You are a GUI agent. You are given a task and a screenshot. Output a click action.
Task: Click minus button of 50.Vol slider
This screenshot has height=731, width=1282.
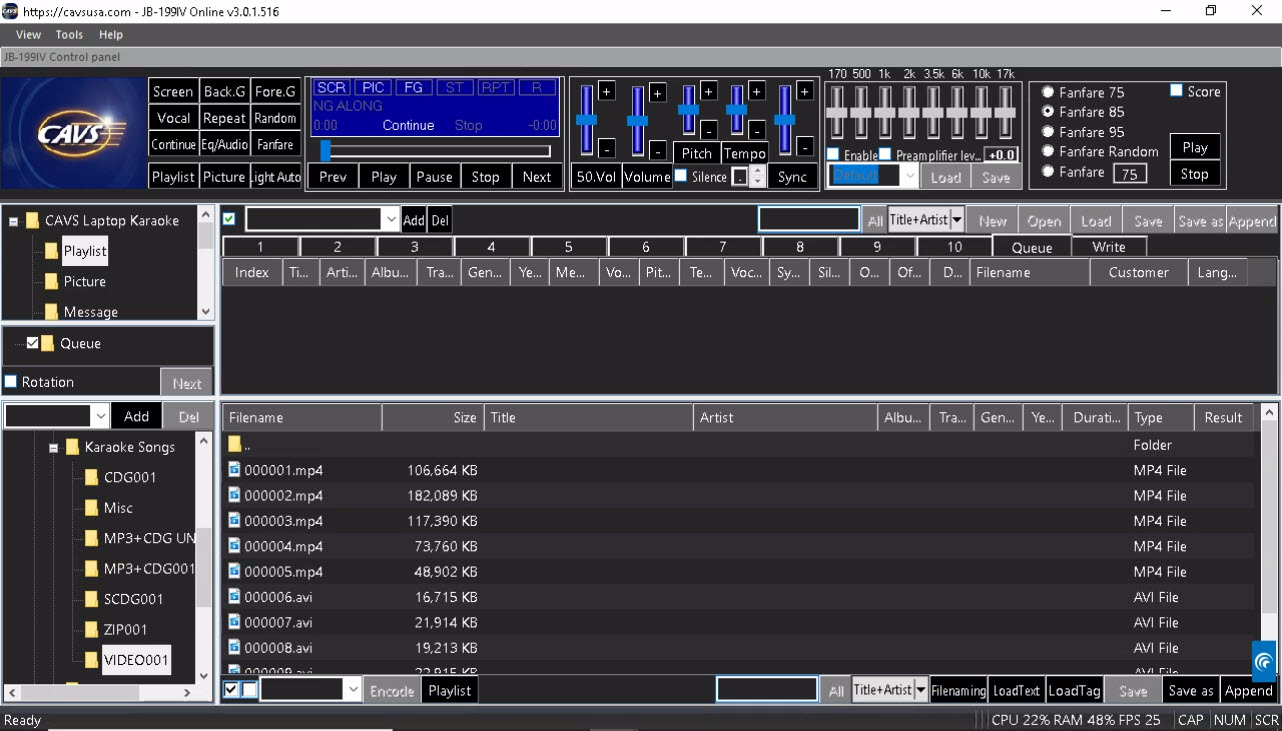pos(607,150)
